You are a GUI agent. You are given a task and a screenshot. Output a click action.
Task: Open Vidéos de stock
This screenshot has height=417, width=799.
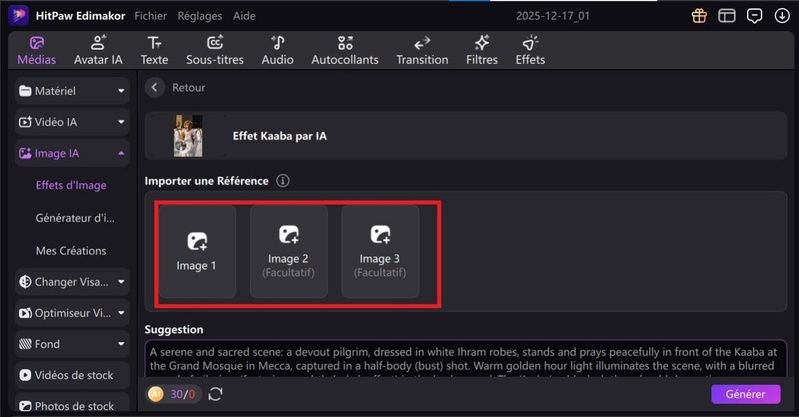[72, 375]
